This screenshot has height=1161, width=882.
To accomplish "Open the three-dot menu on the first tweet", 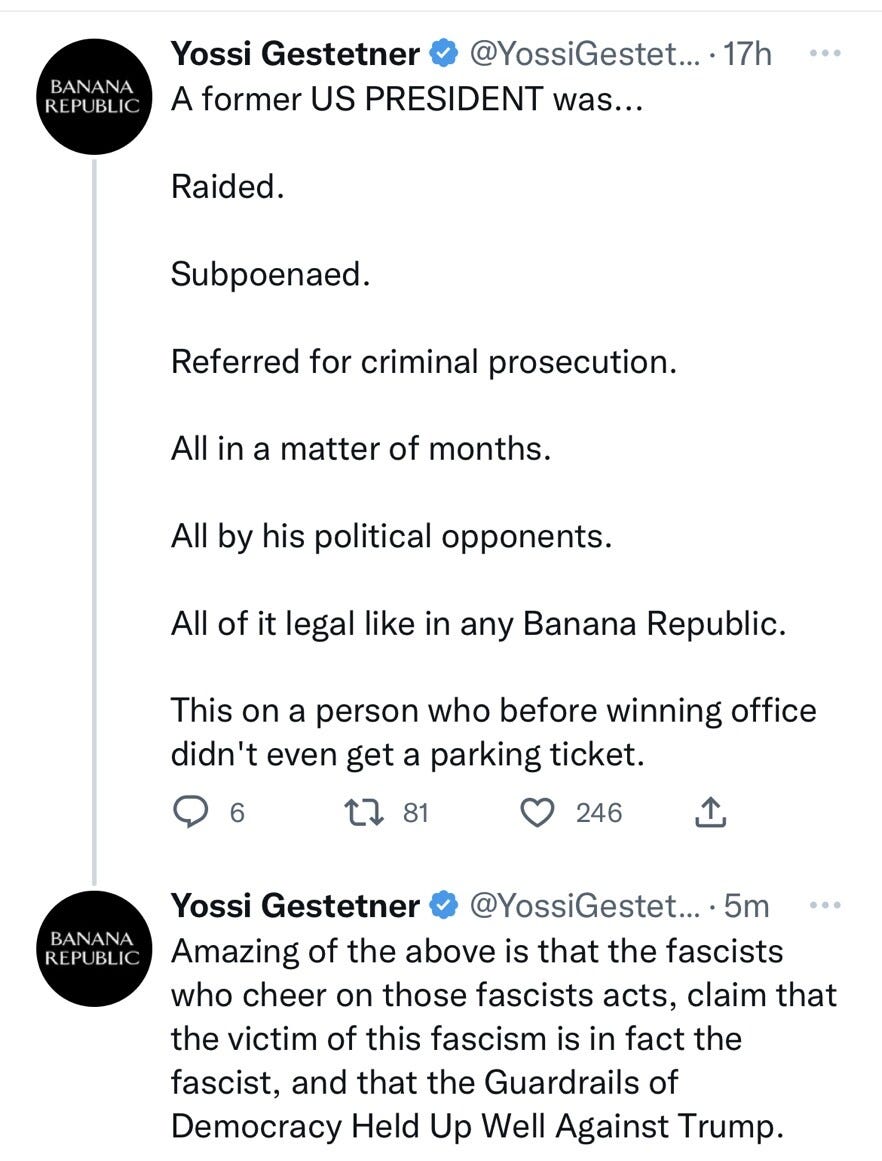I will pyautogui.click(x=824, y=50).
